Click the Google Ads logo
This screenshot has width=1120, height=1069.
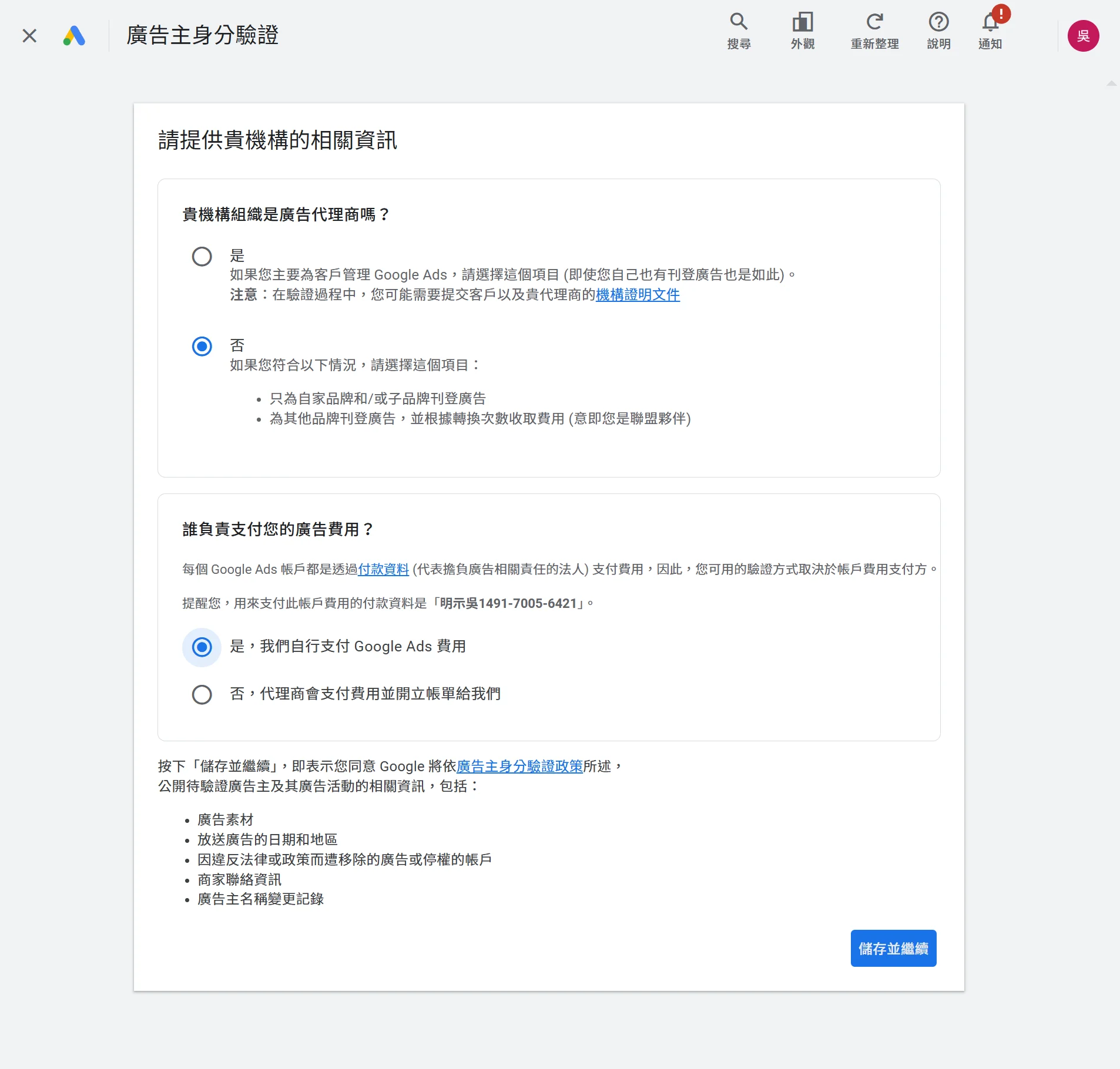coord(74,36)
